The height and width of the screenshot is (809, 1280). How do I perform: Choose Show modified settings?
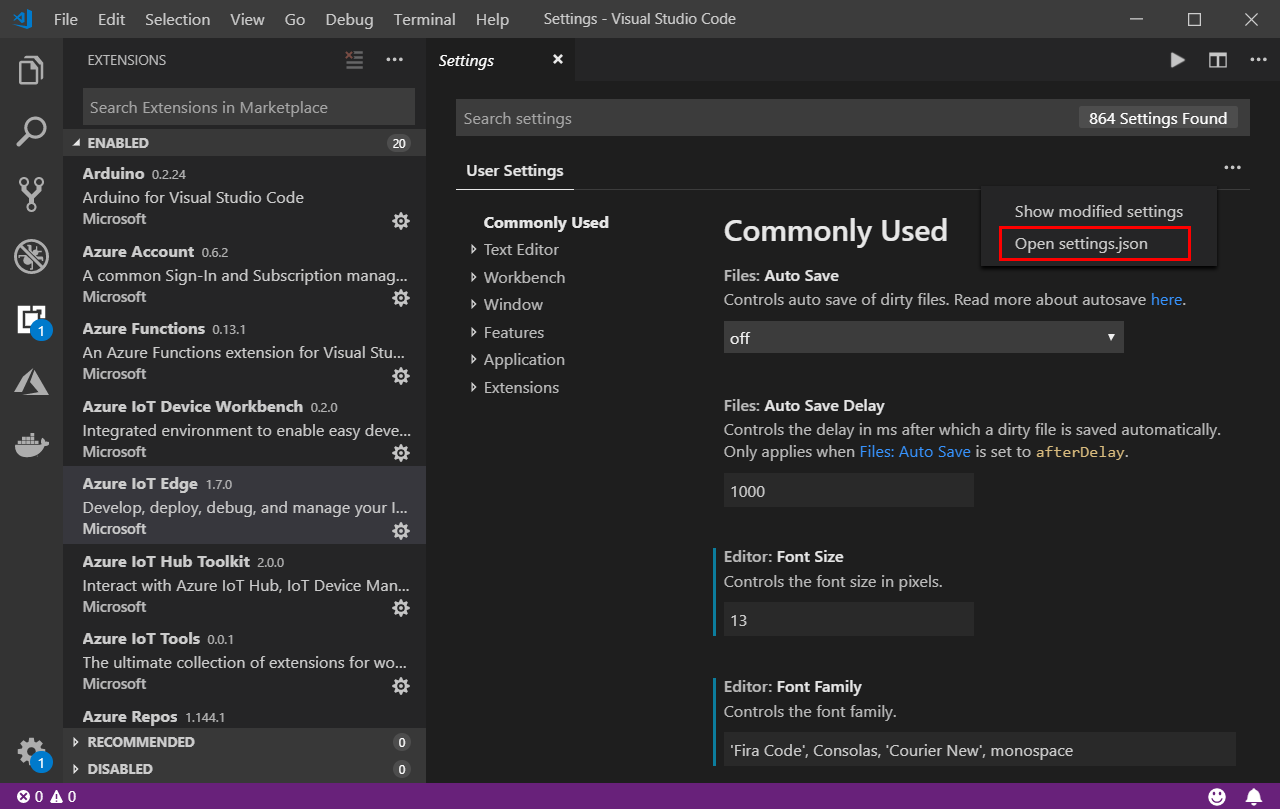1099,212
